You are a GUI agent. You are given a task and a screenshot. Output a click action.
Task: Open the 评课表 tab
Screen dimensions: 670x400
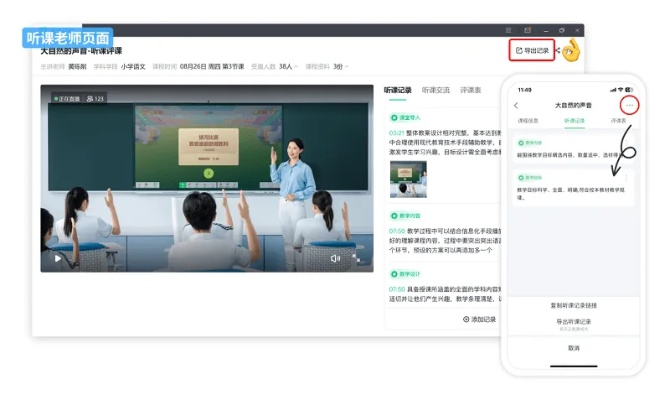click(x=471, y=90)
